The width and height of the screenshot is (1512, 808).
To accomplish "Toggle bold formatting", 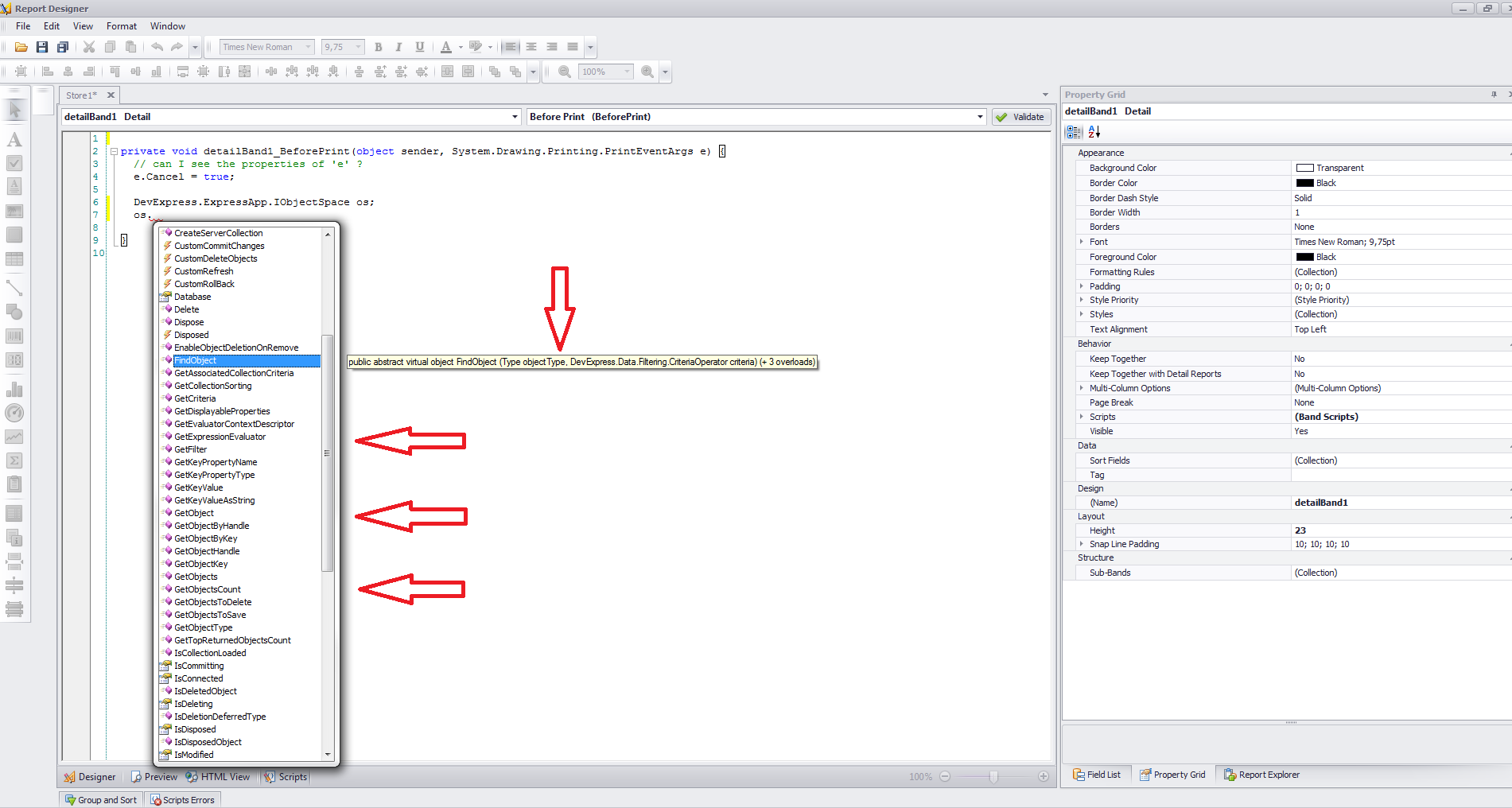I will coord(379,47).
